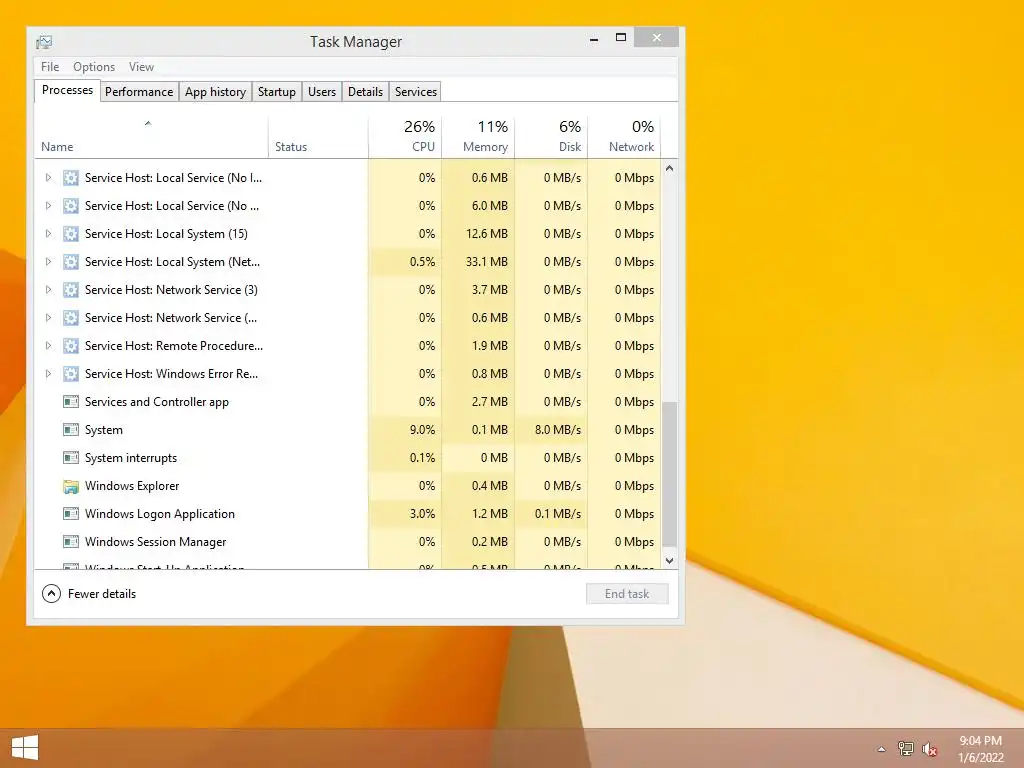Screen dimensions: 1024x768
Task: Open the View menu
Action: click(x=141, y=67)
